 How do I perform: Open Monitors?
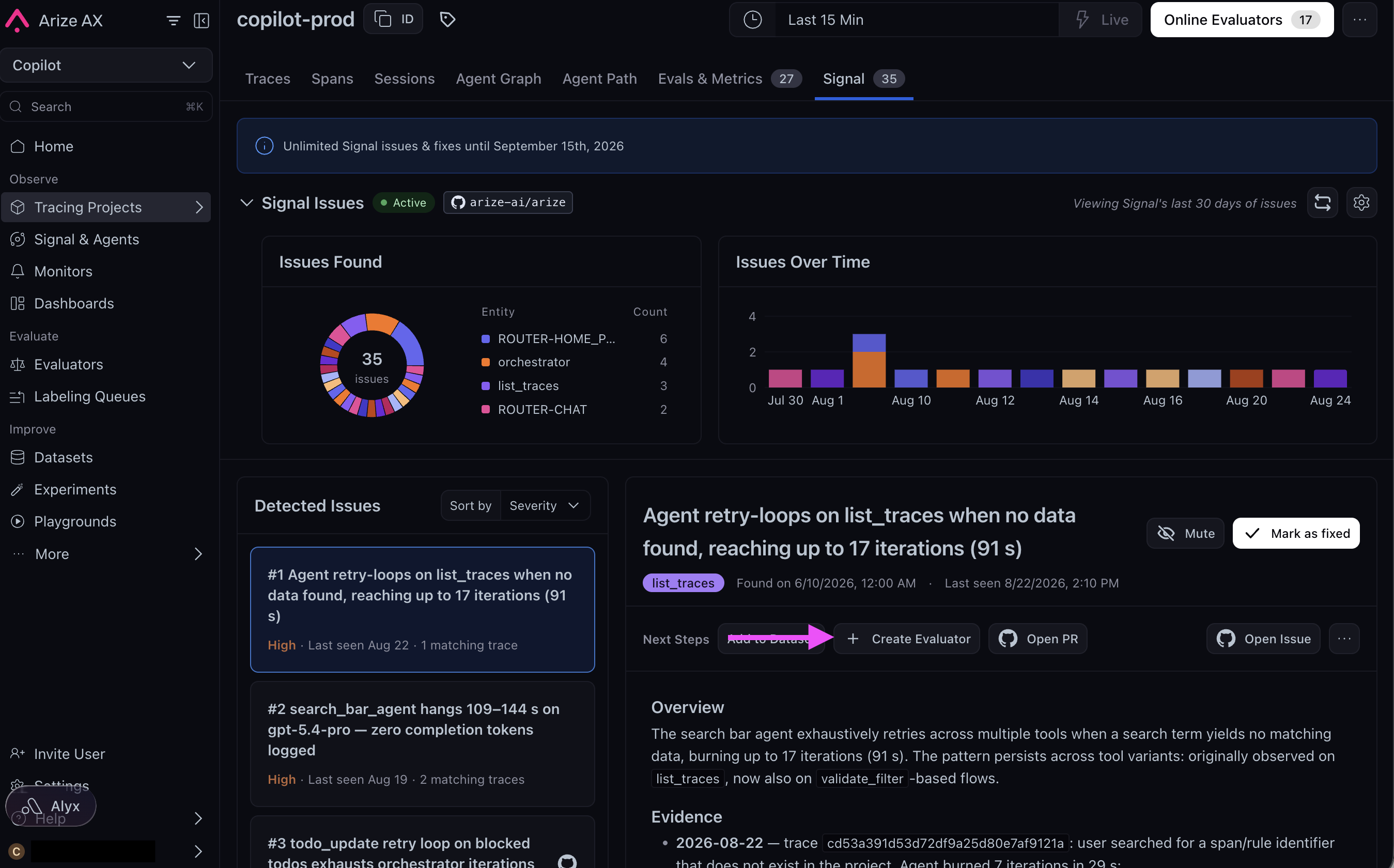tap(63, 272)
